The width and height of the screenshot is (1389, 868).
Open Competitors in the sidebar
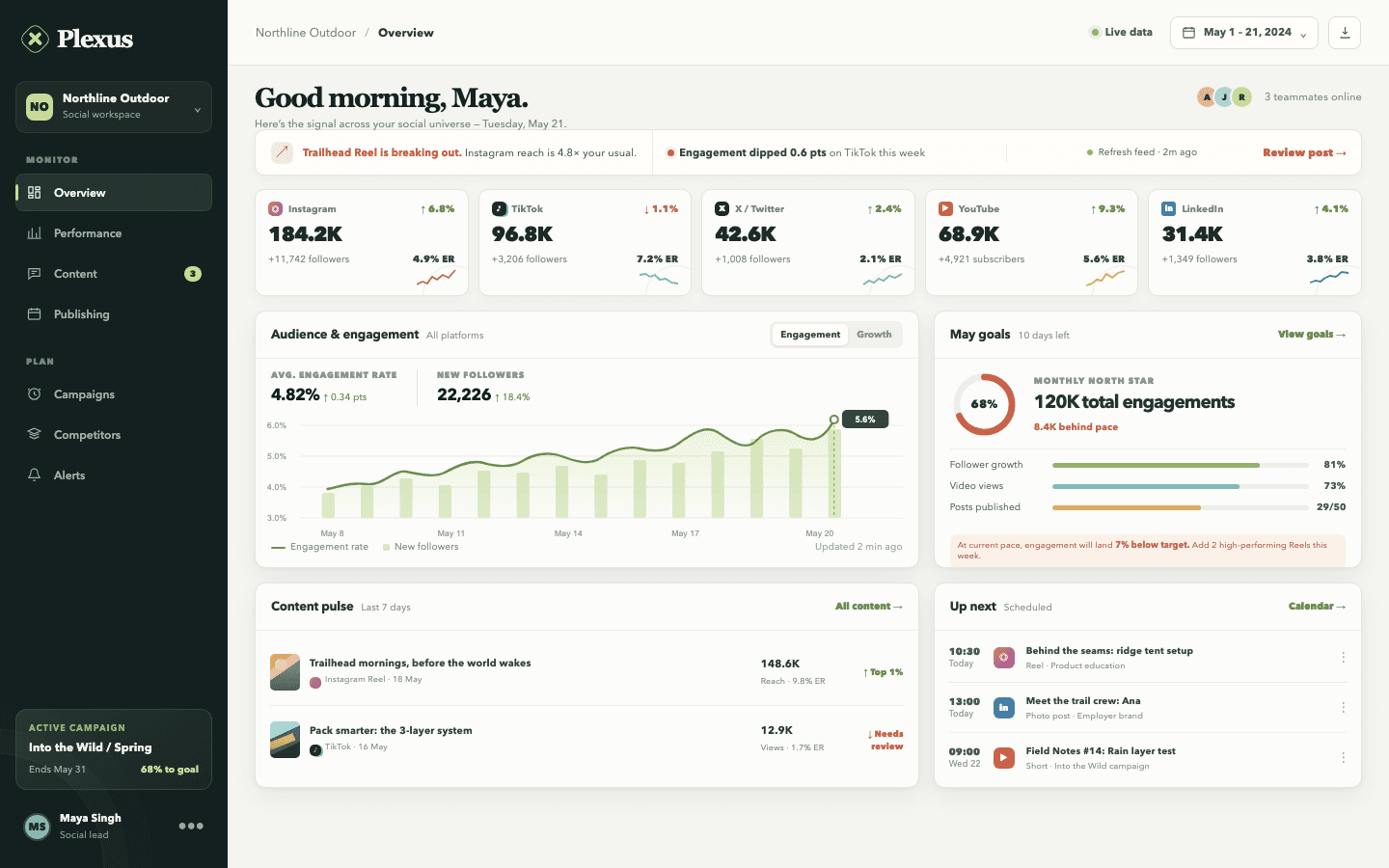[x=114, y=435]
